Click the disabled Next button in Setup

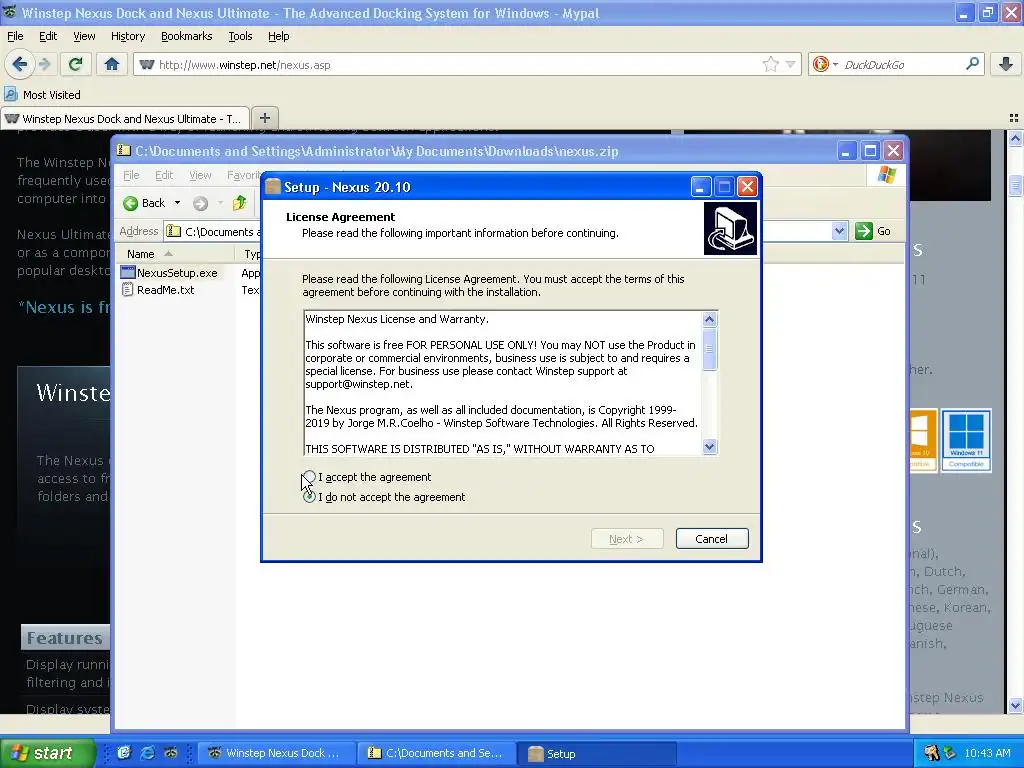[627, 539]
